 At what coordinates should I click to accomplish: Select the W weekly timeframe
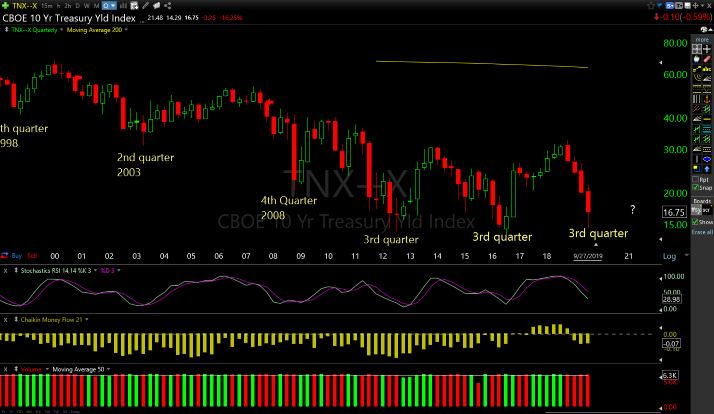coord(87,5)
